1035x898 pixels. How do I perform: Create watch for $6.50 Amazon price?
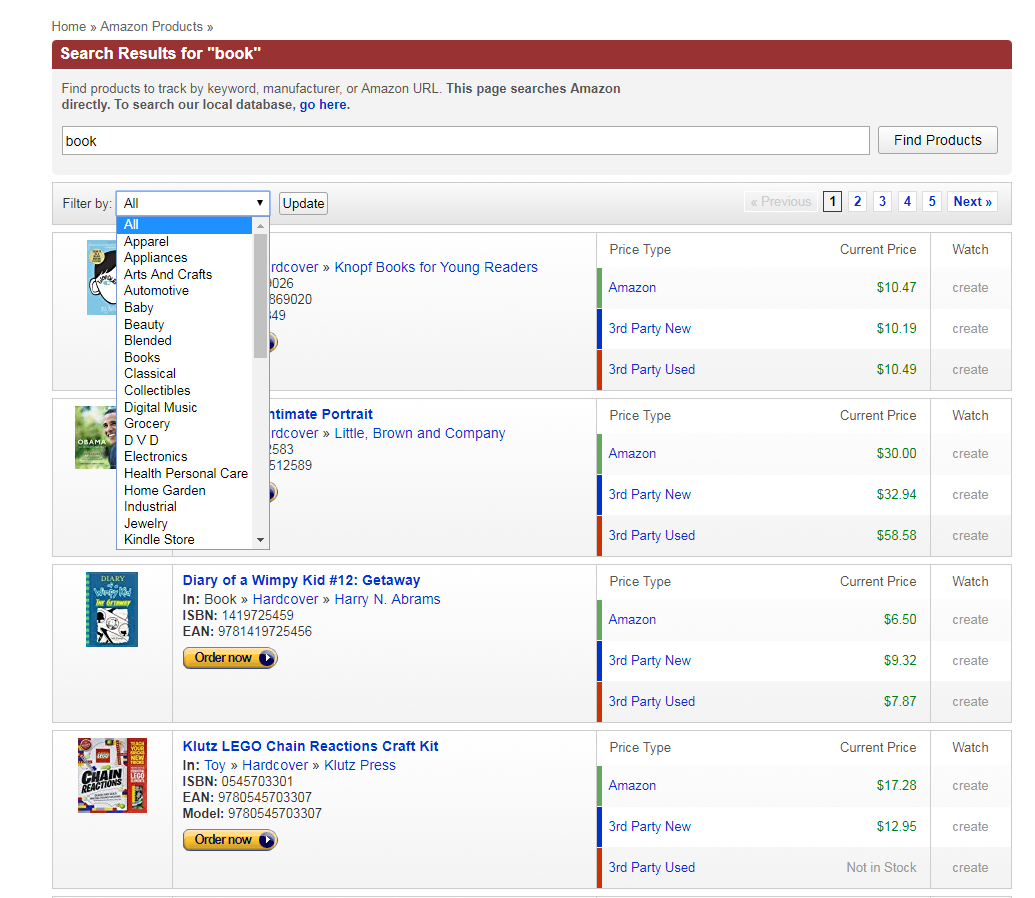coord(970,620)
